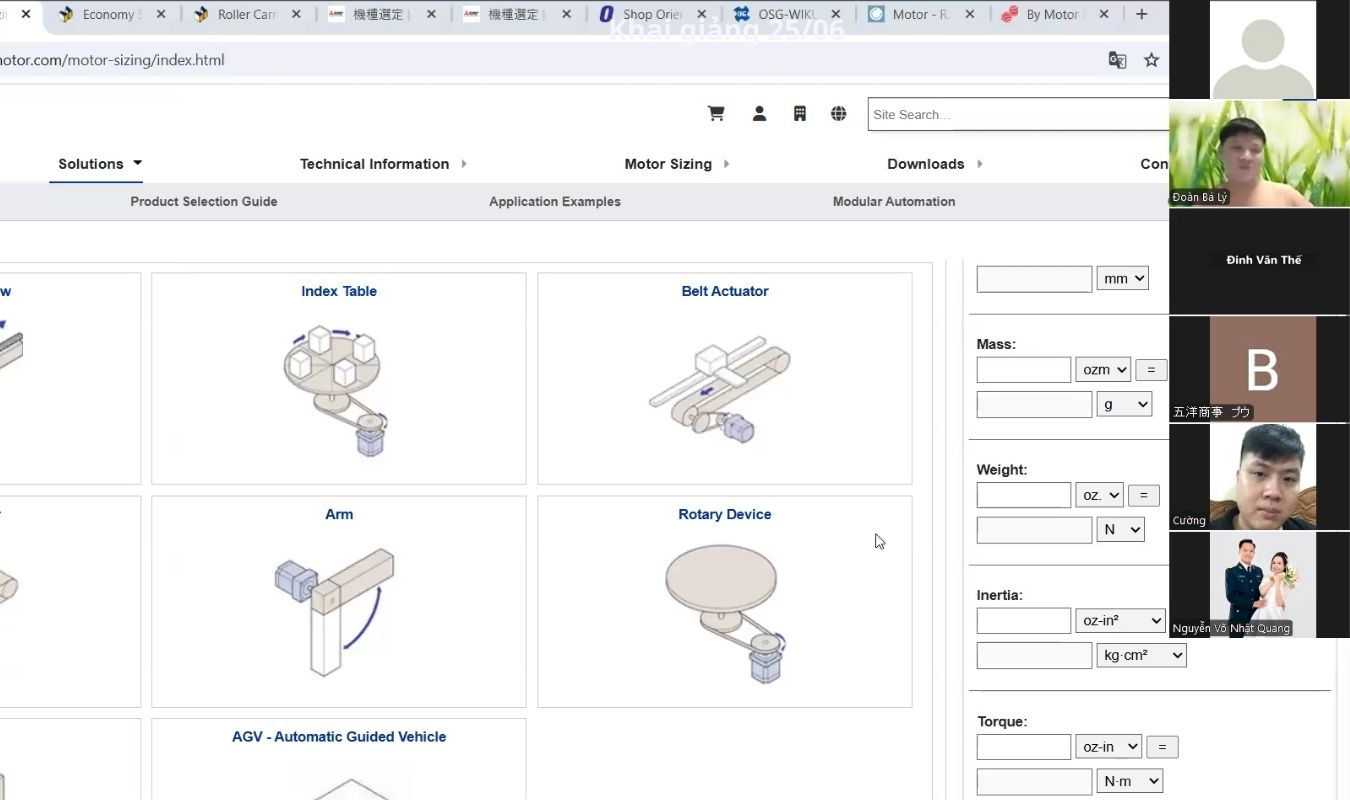
Task: Select the participant tile with letter B
Action: (1259, 369)
